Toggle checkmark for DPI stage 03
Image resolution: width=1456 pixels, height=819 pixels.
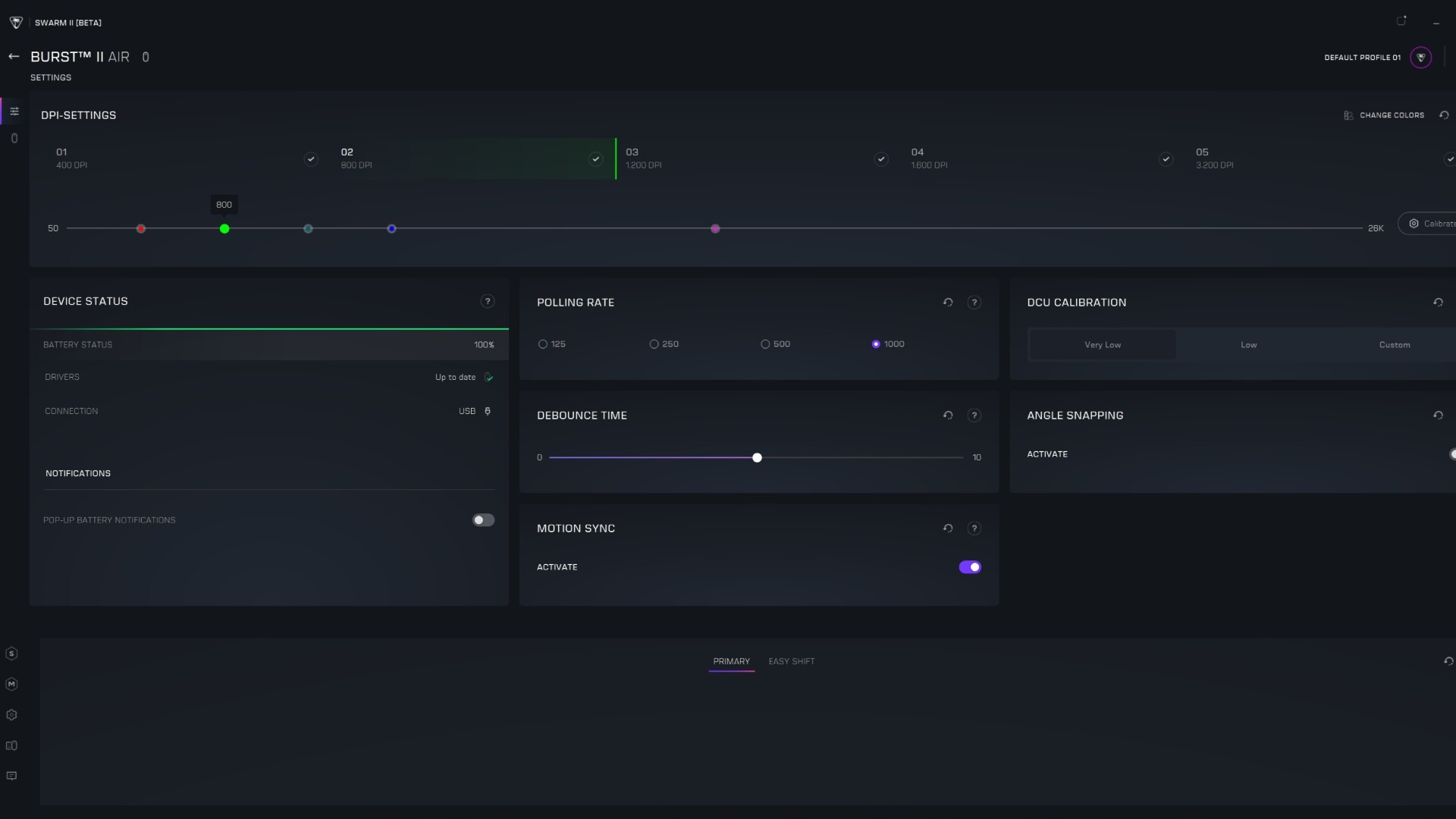881,159
